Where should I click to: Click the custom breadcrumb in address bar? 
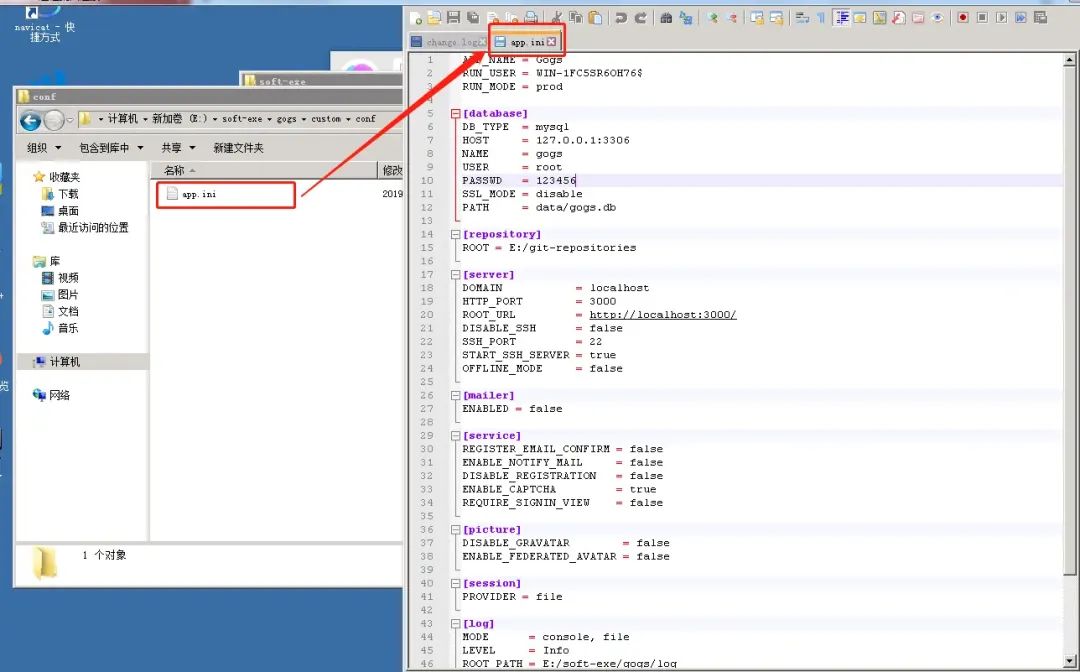(x=326, y=119)
